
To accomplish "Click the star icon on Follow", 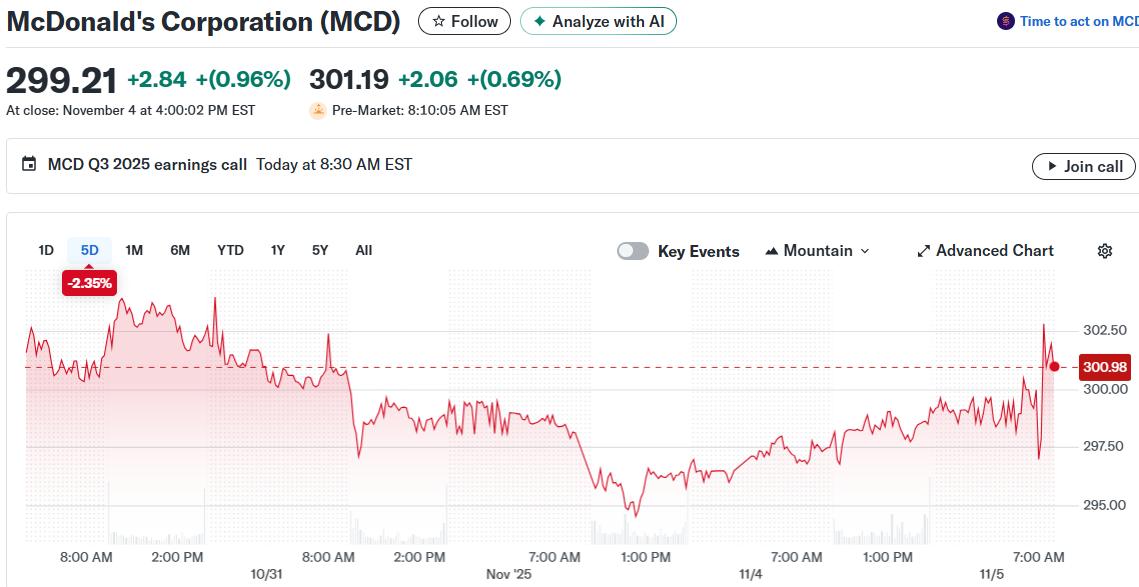I will pos(439,21).
